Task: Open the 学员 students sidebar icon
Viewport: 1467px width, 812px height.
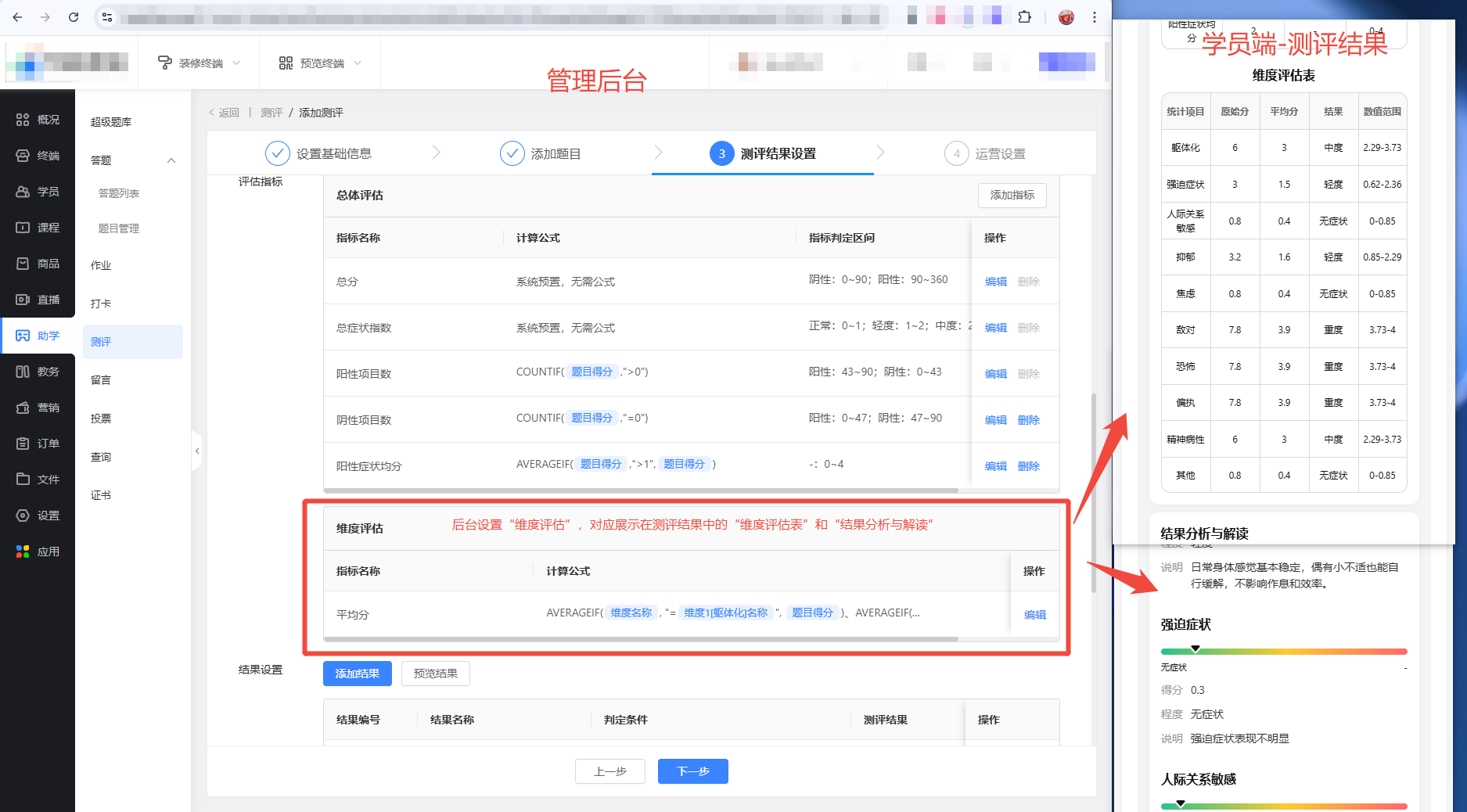Action: (23, 192)
